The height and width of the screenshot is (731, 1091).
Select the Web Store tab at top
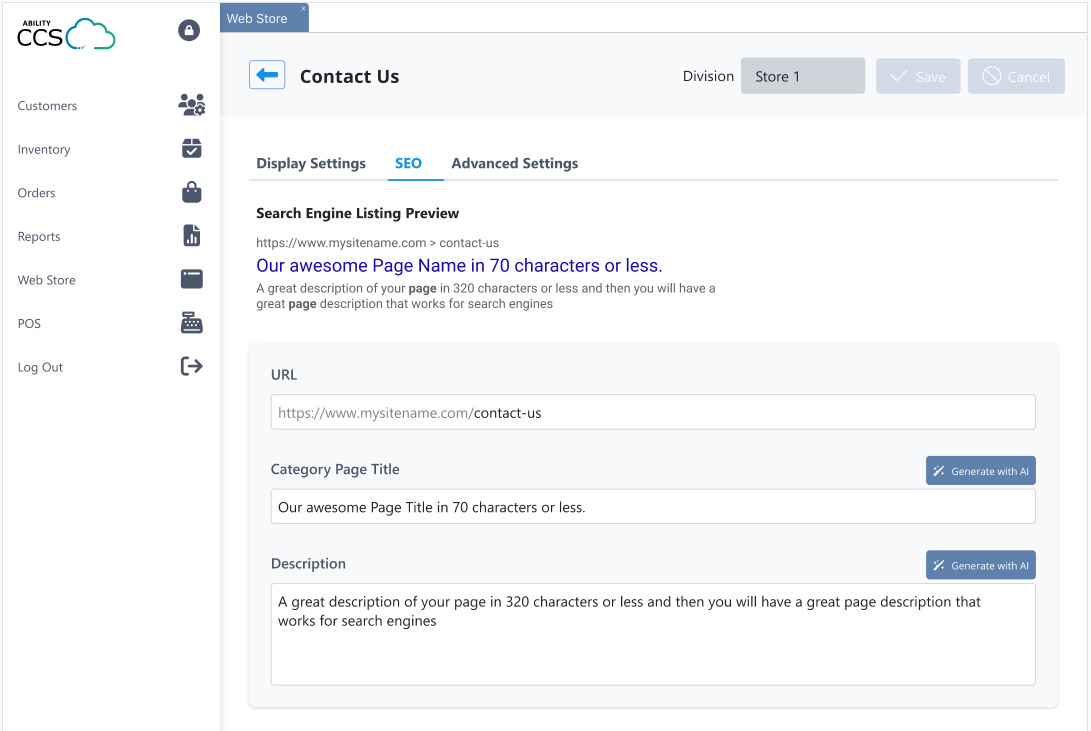259,17
